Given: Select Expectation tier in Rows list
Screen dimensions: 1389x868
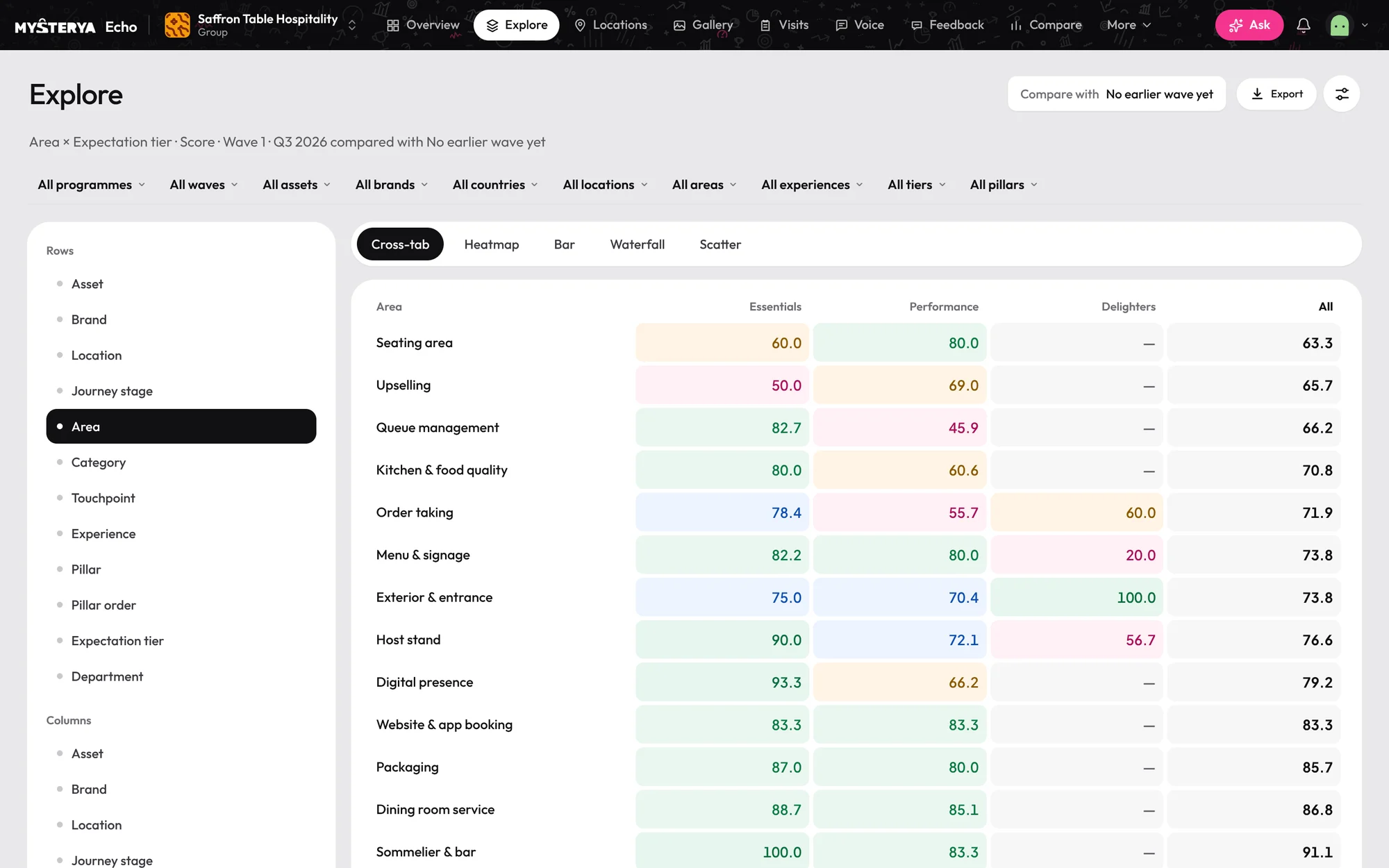Looking at the screenshot, I should [181, 640].
